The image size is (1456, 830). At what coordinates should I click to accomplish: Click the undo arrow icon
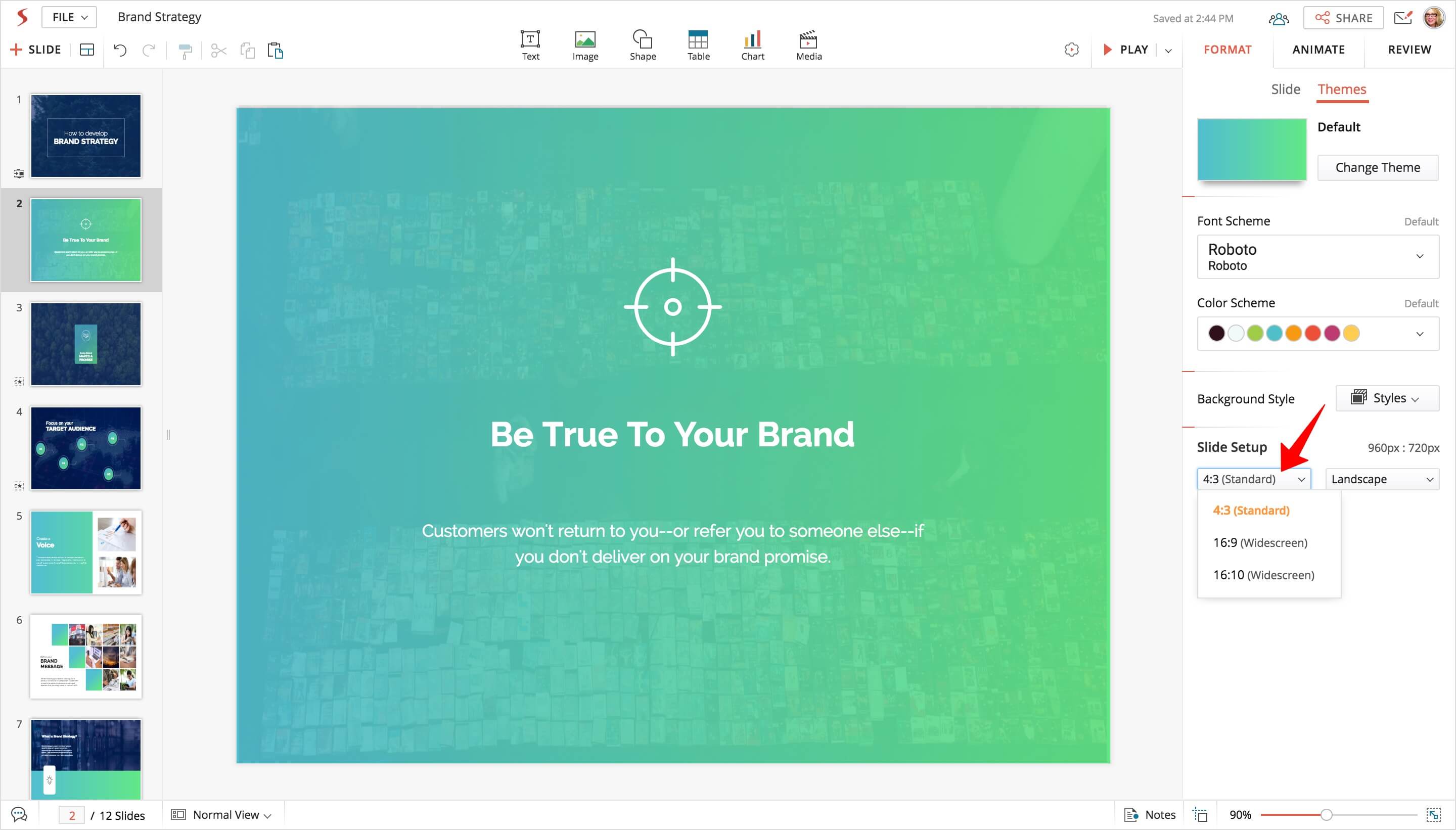120,50
